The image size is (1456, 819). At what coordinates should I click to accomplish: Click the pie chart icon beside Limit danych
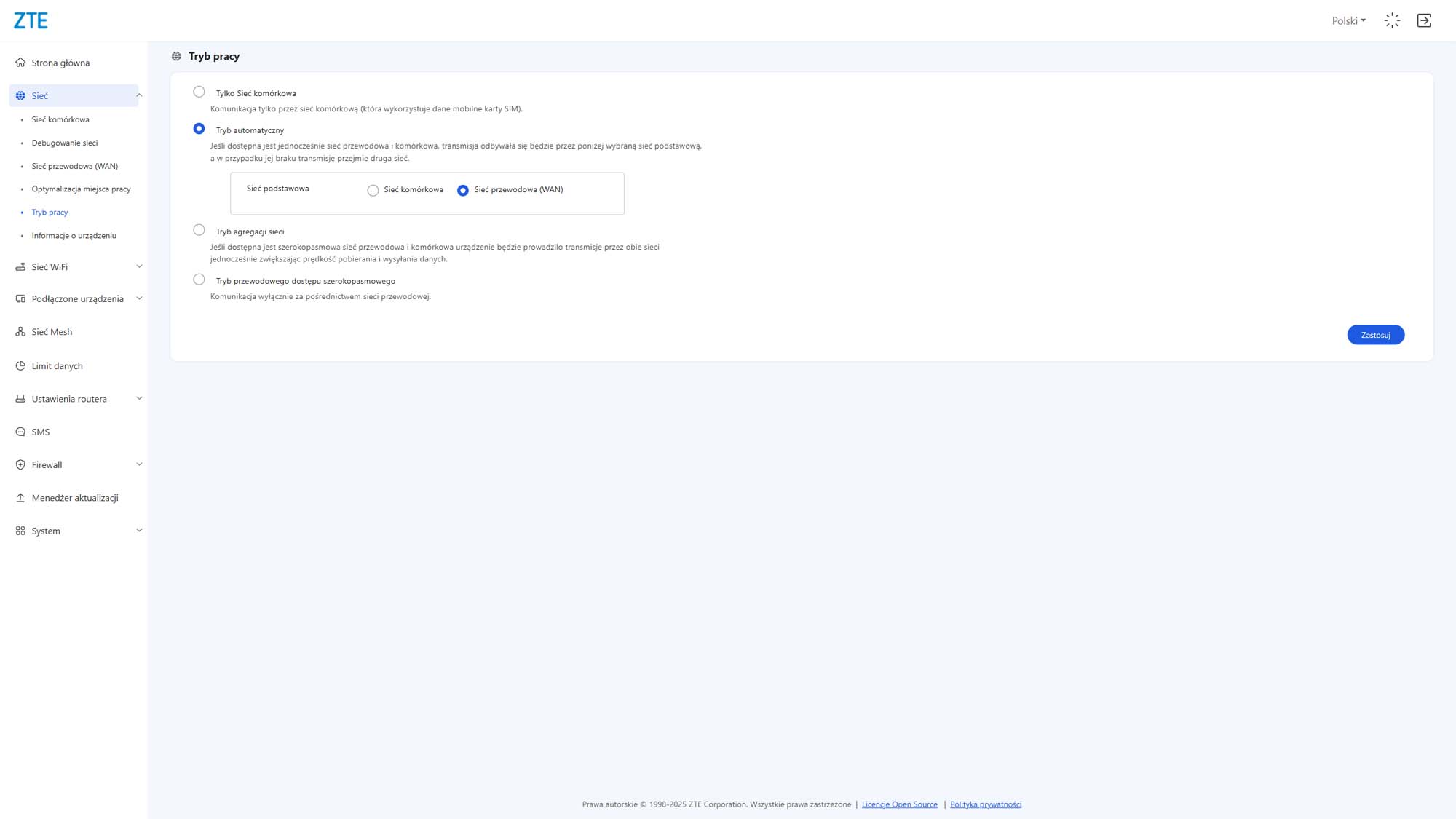[x=20, y=366]
